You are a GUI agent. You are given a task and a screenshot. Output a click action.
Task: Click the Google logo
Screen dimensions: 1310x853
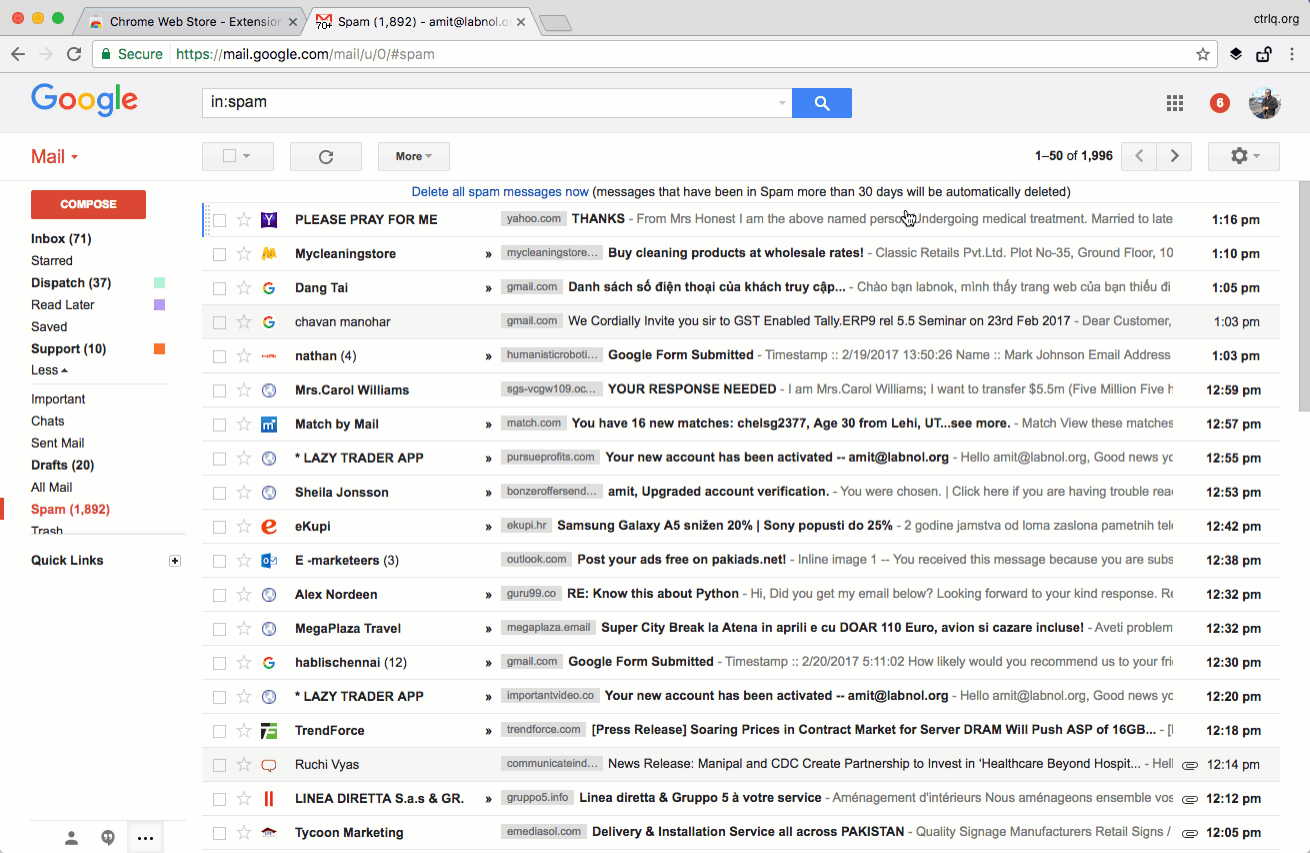coord(85,100)
